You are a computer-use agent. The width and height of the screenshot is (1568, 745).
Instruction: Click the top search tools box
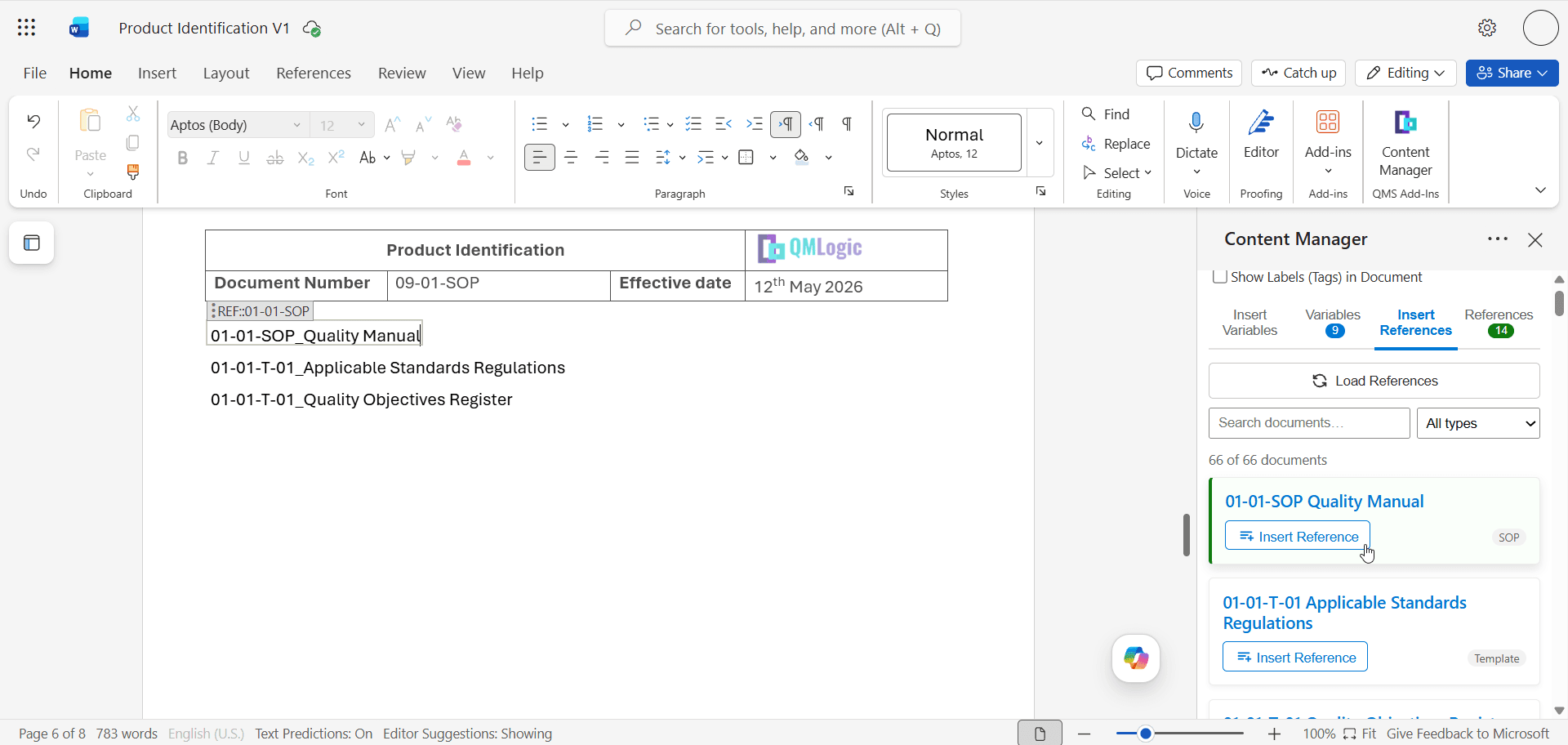(782, 29)
